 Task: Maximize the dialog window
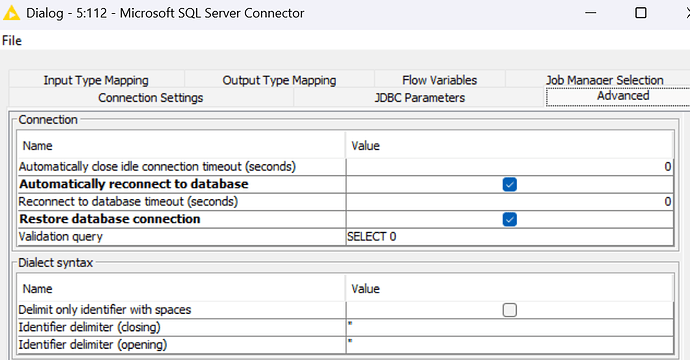(641, 13)
